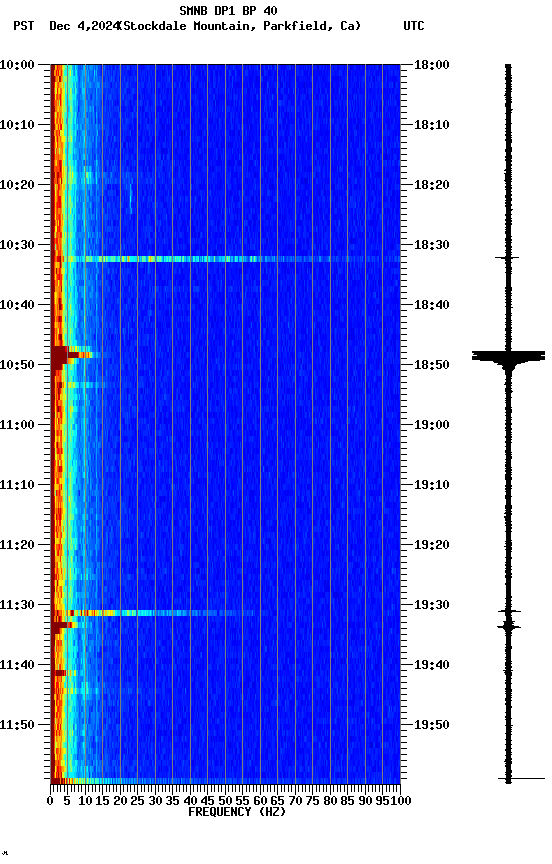Click the PST time label '11:30'
Screen dimensions: 552x864
click(17, 606)
